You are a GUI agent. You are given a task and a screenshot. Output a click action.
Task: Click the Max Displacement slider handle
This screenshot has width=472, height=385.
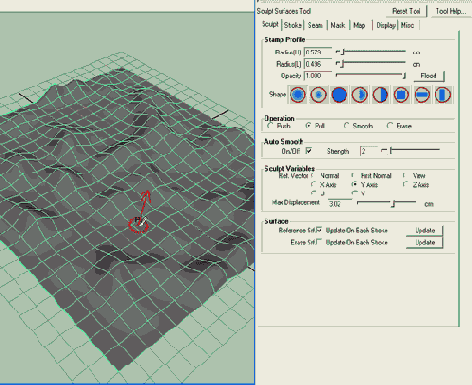click(393, 204)
